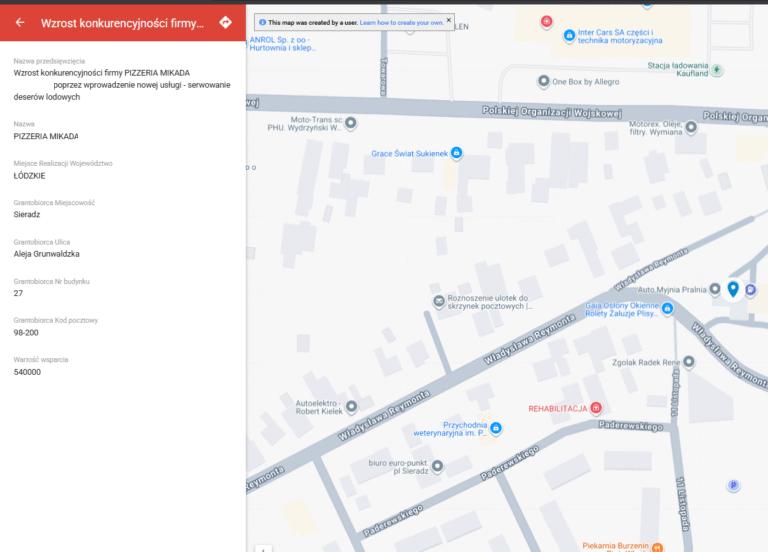Viewport: 768px width, 552px height.
Task: Click the Przychodnia weterynaryjna shopping icon
Action: [496, 428]
